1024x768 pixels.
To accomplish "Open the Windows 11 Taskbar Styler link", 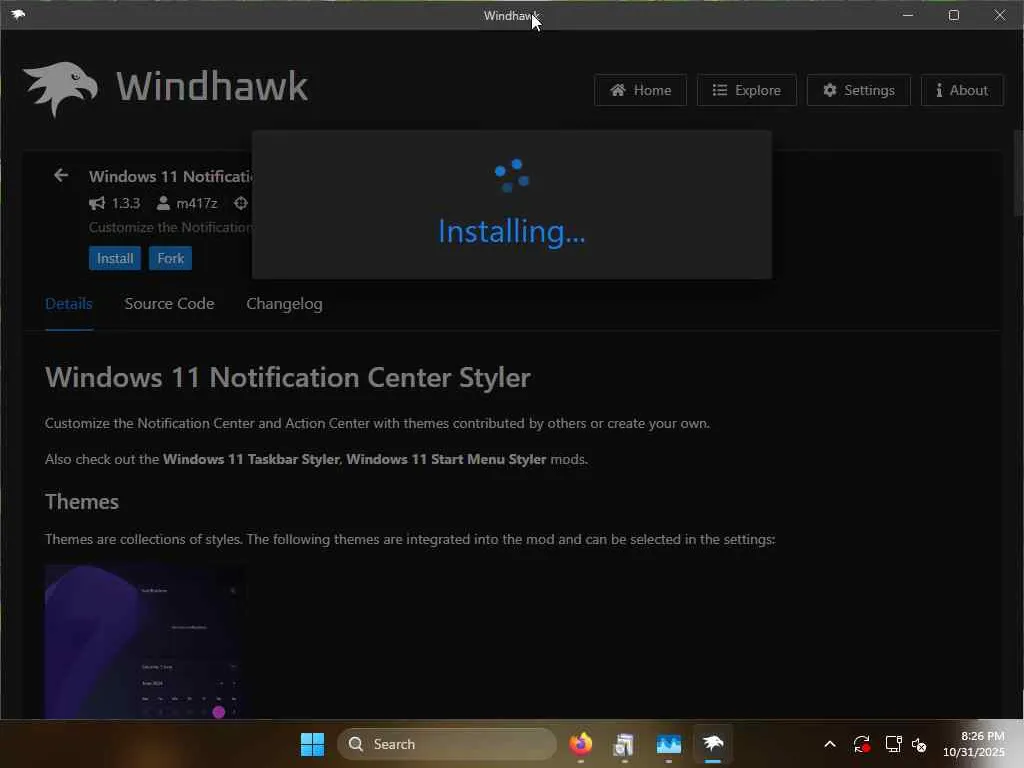I will click(251, 459).
